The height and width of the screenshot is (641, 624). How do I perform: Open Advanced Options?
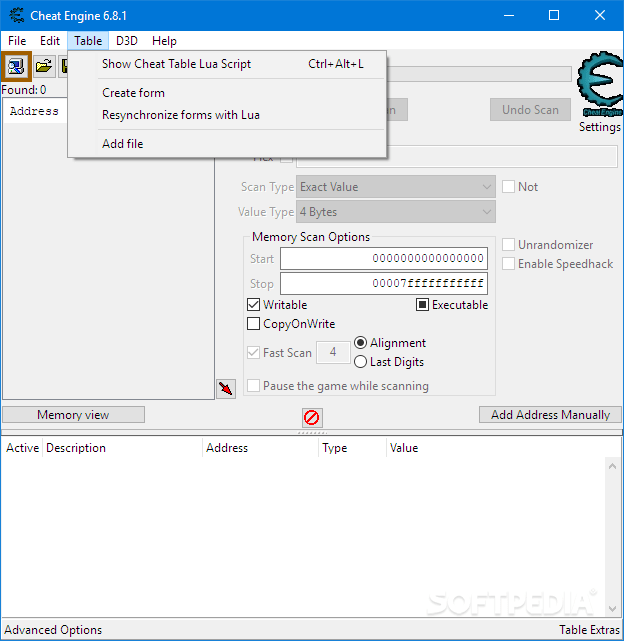point(53,630)
